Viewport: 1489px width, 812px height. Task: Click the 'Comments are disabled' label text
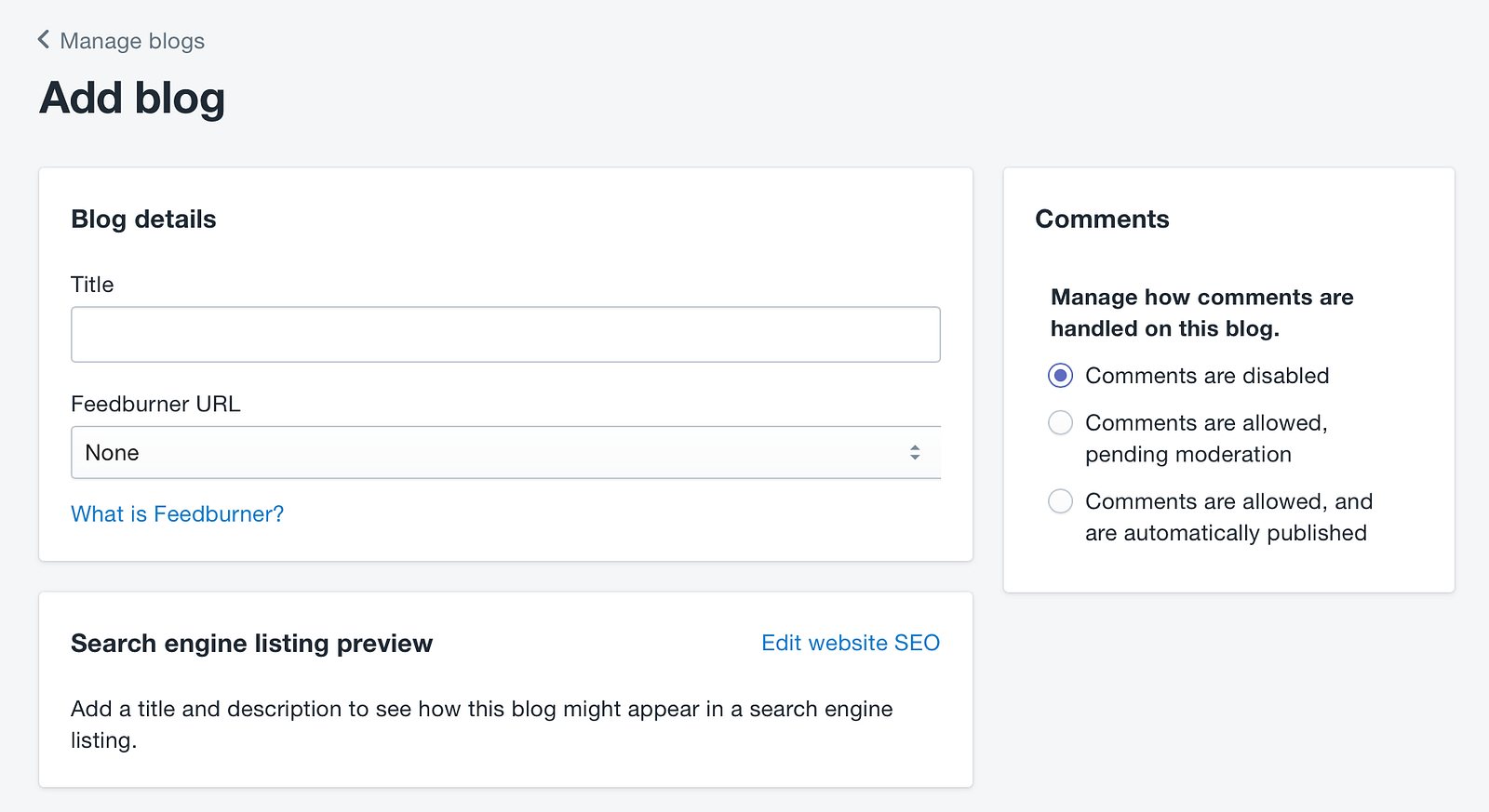pos(1207,376)
